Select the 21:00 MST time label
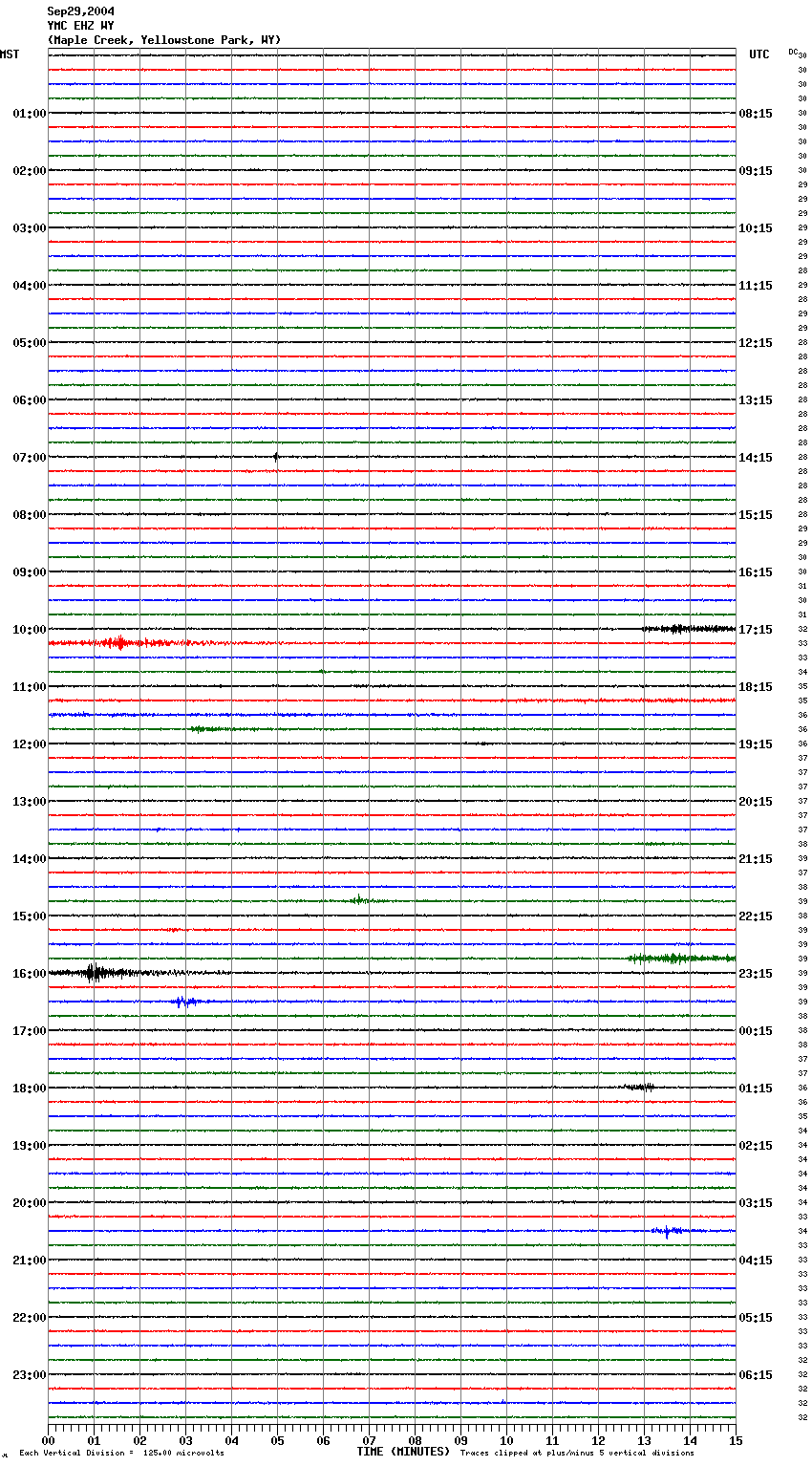This screenshot has width=812, height=1466. click(x=30, y=1261)
